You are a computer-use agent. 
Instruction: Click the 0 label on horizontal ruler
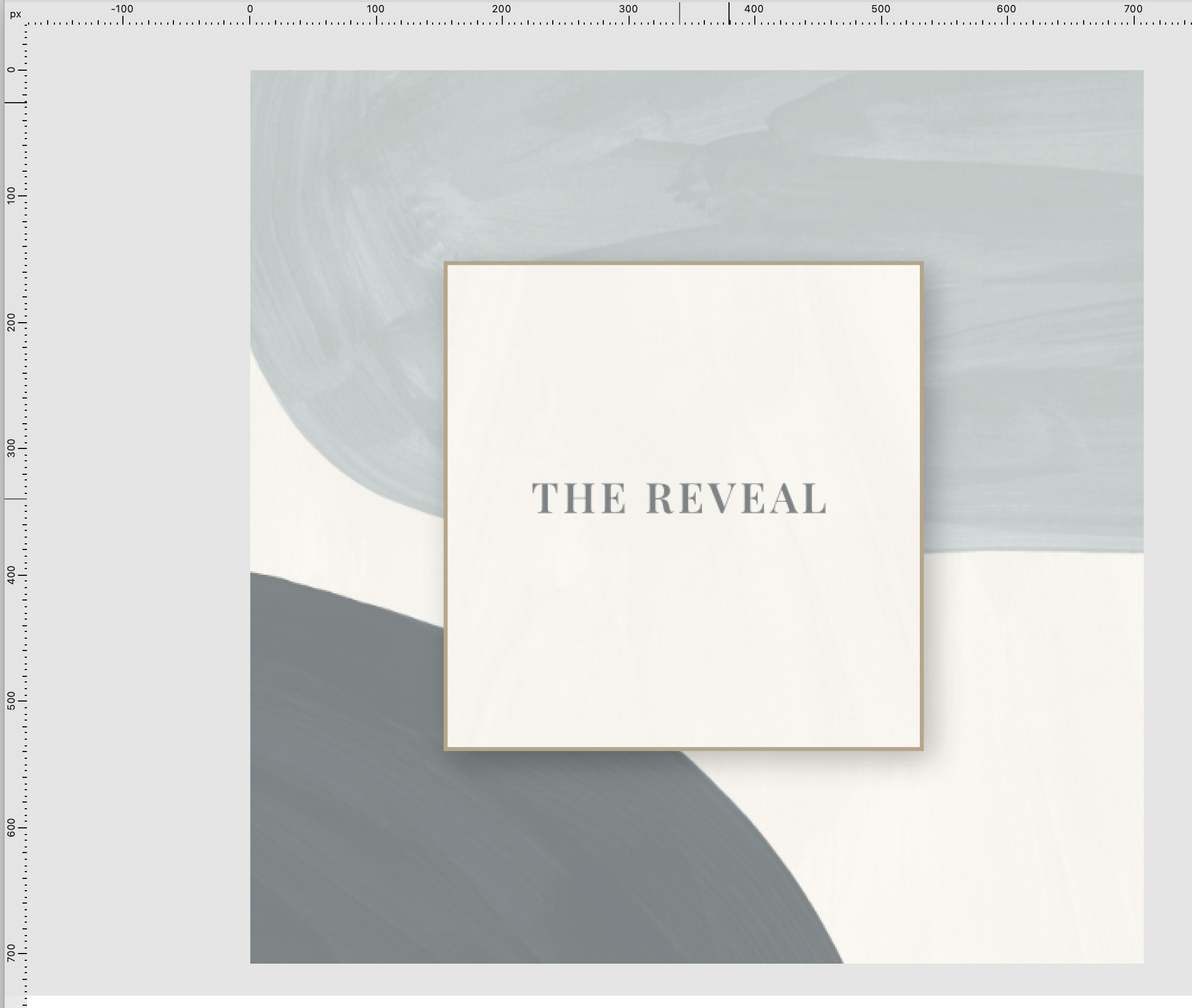250,9
